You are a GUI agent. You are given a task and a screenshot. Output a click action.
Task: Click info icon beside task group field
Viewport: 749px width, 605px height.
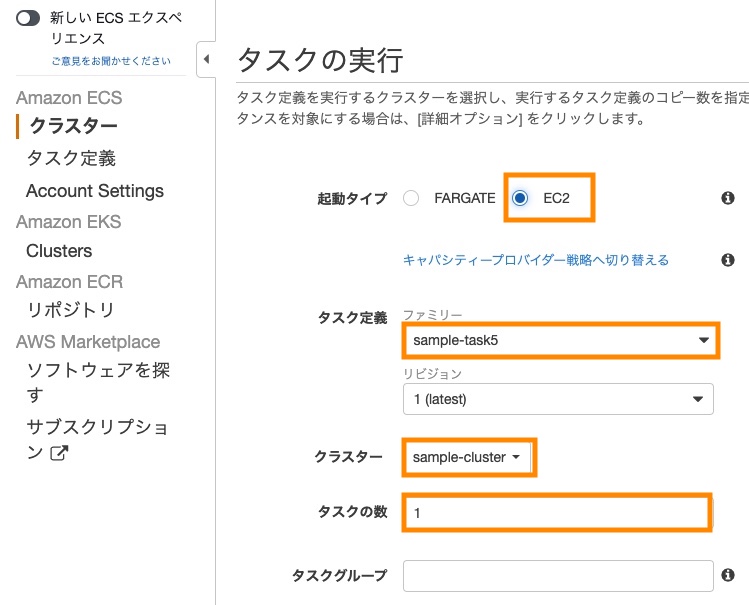727,575
